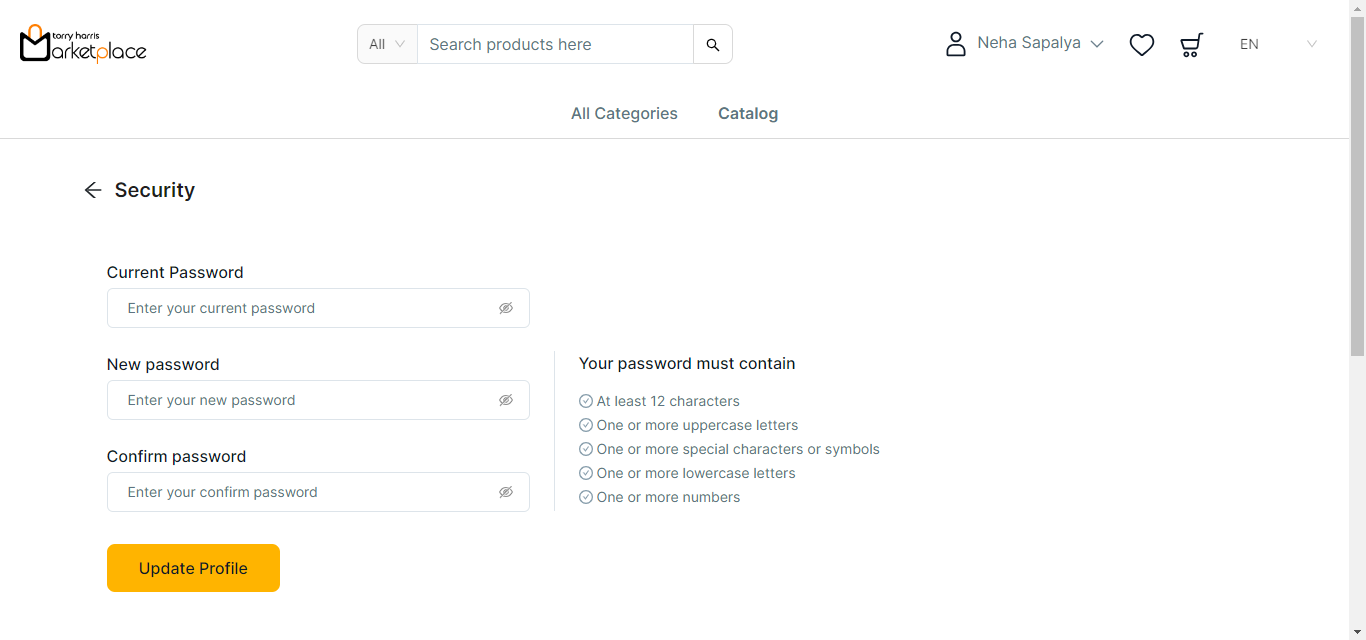This screenshot has height=640, width=1366.
Task: Click the Torry Harris Marketplace logo
Action: (83, 44)
